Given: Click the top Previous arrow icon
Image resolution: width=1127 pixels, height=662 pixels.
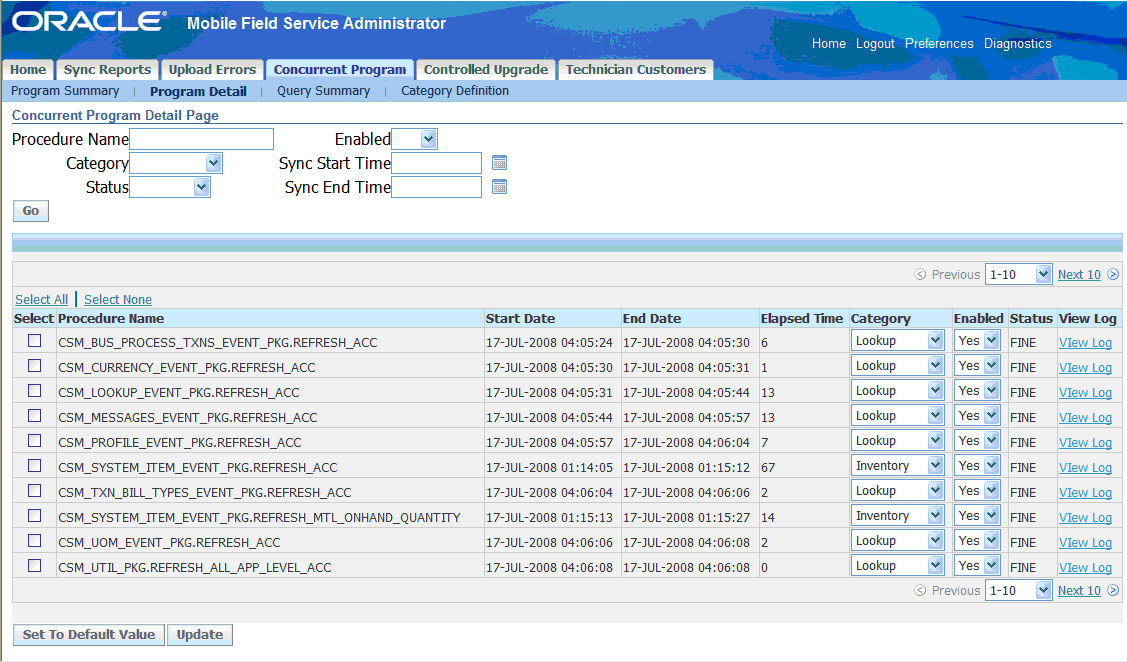Looking at the screenshot, I should (920, 275).
